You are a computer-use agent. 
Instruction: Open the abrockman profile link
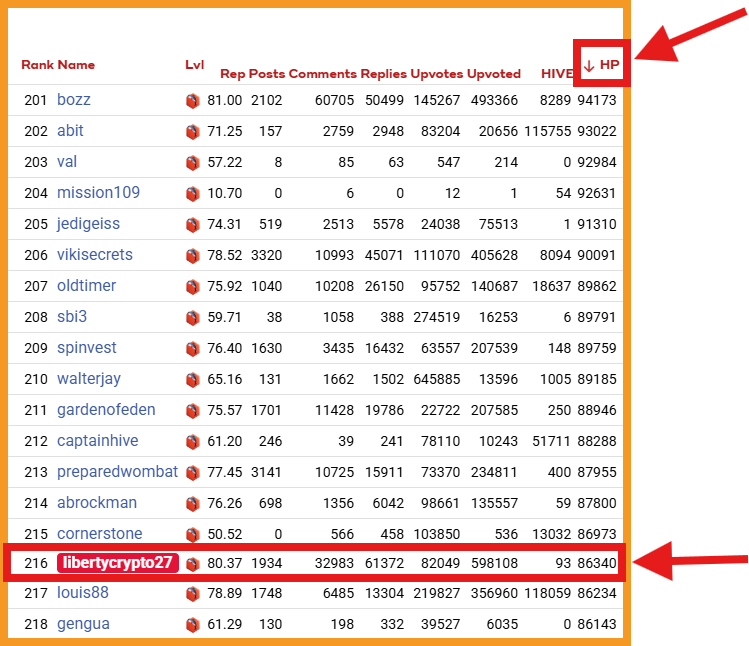click(97, 503)
